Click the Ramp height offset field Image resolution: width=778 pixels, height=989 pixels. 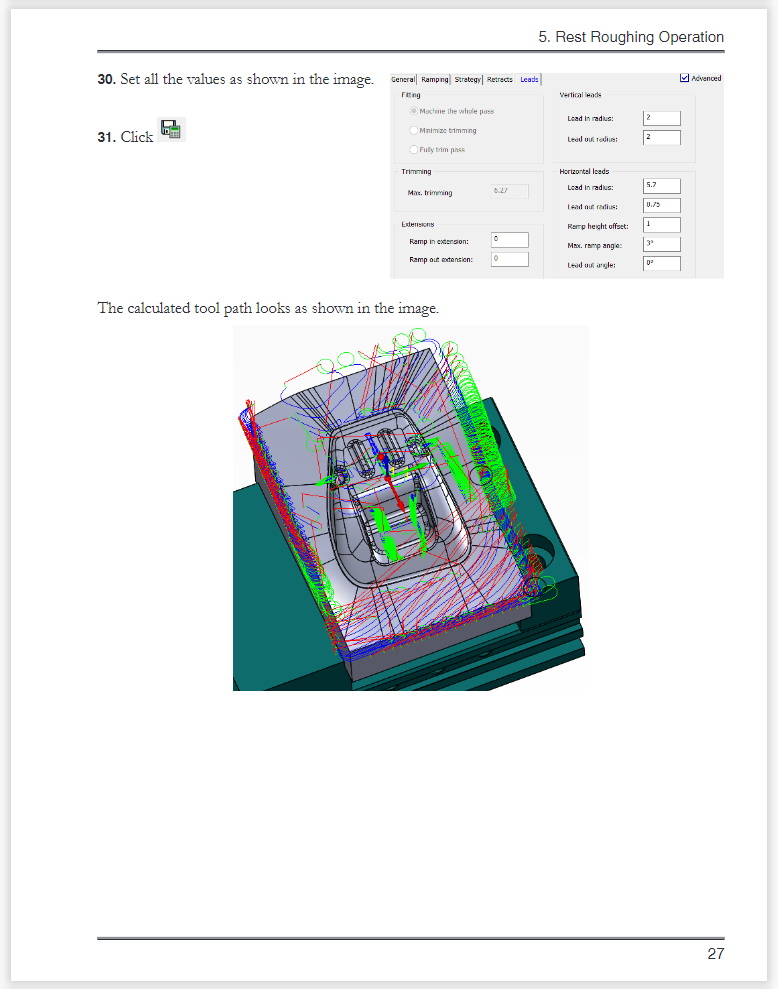pos(661,225)
